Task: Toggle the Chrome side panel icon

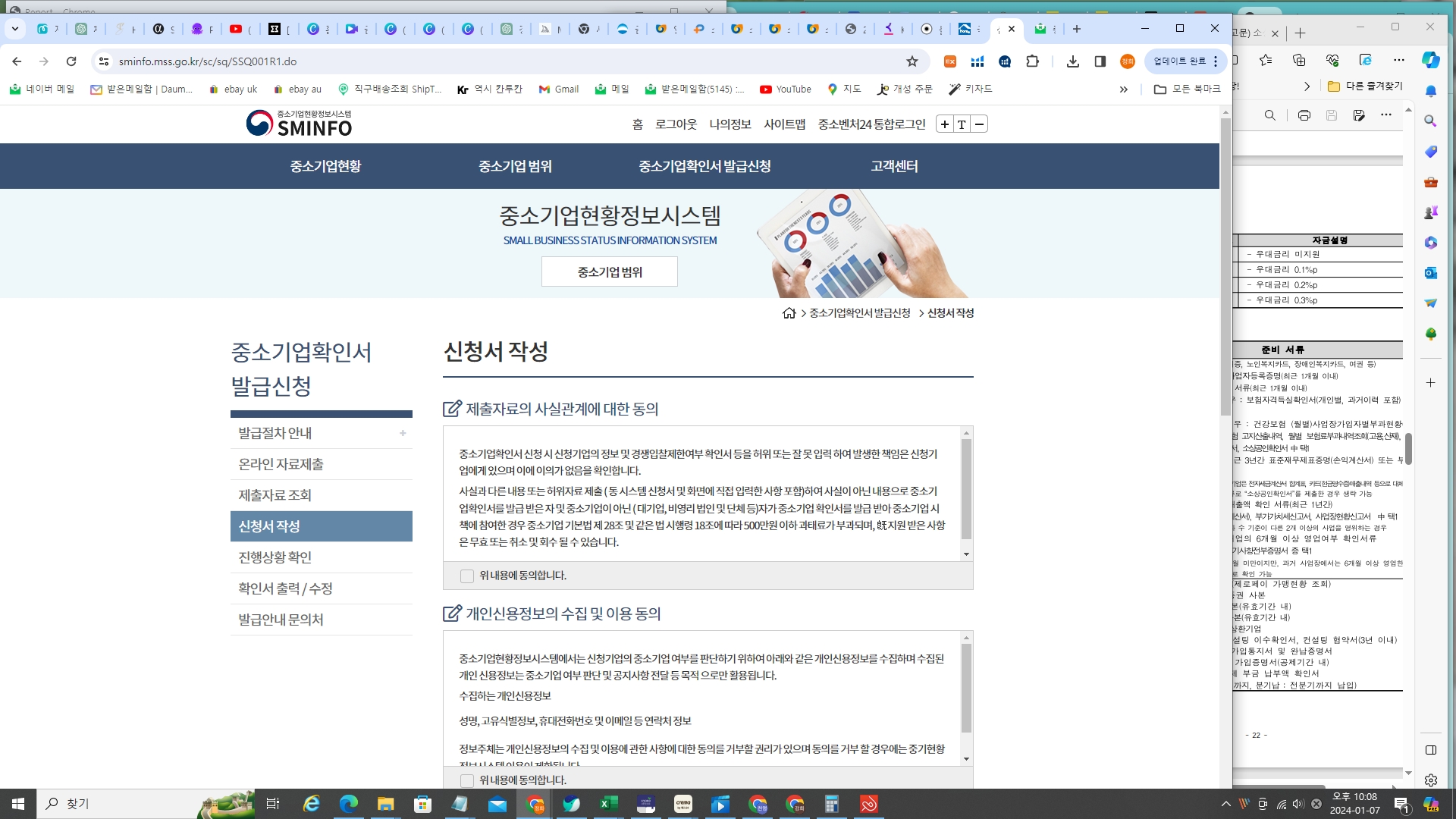Action: click(1100, 61)
